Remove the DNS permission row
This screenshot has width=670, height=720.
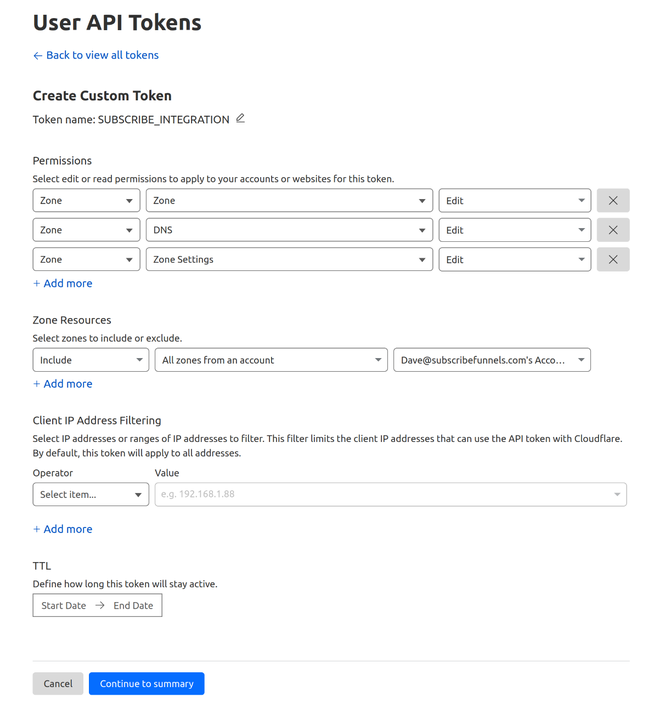pos(613,230)
